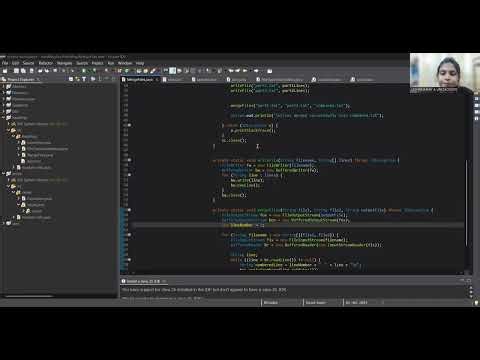Click the Save All toolbar icon

point(23,71)
